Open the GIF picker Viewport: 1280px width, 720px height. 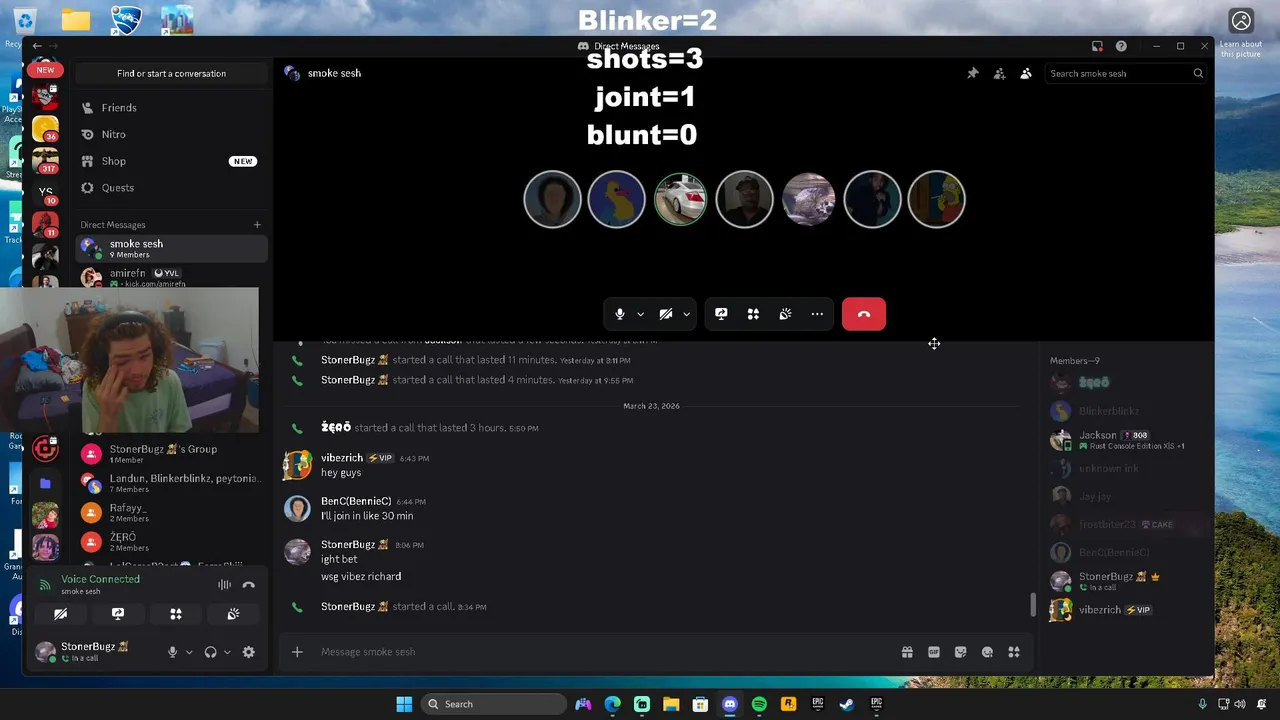click(934, 652)
